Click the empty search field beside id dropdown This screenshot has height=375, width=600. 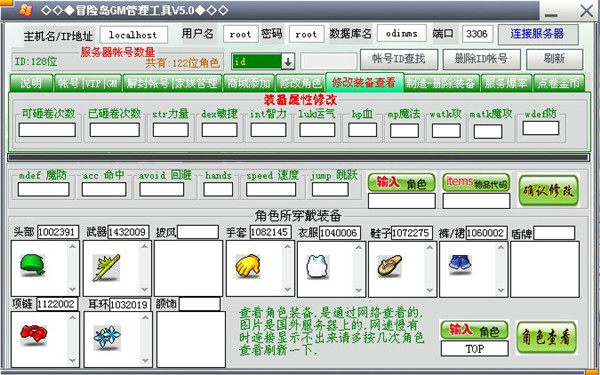[329, 61]
